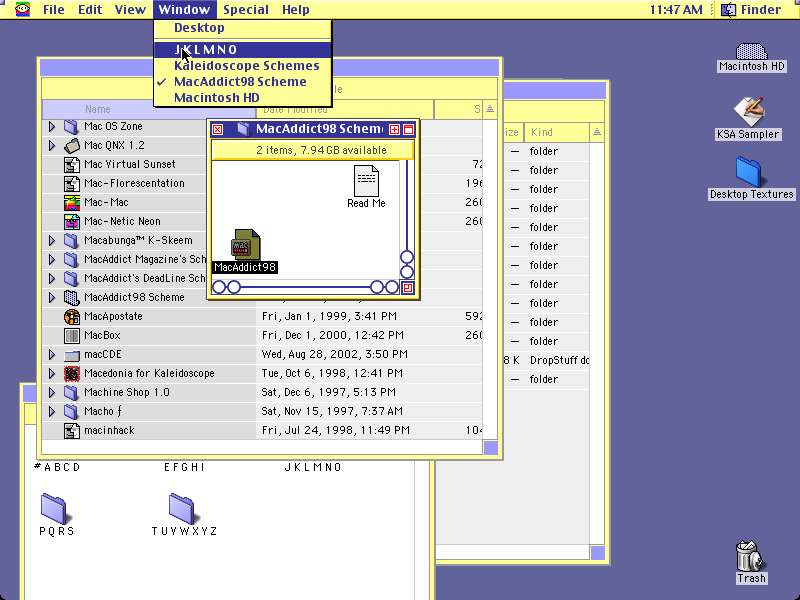The image size is (800, 600).
Task: Click the Trash can icon
Action: [x=749, y=556]
